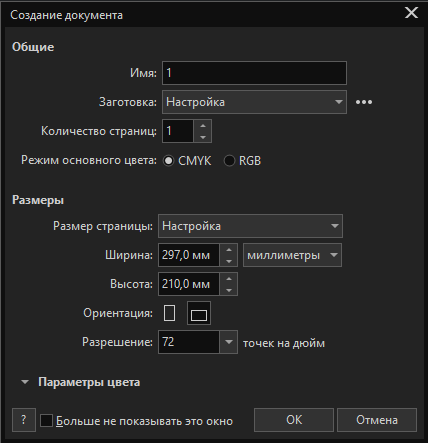The height and width of the screenshot is (443, 428).
Task: Increase Высота with up arrow
Action: pos(229,278)
